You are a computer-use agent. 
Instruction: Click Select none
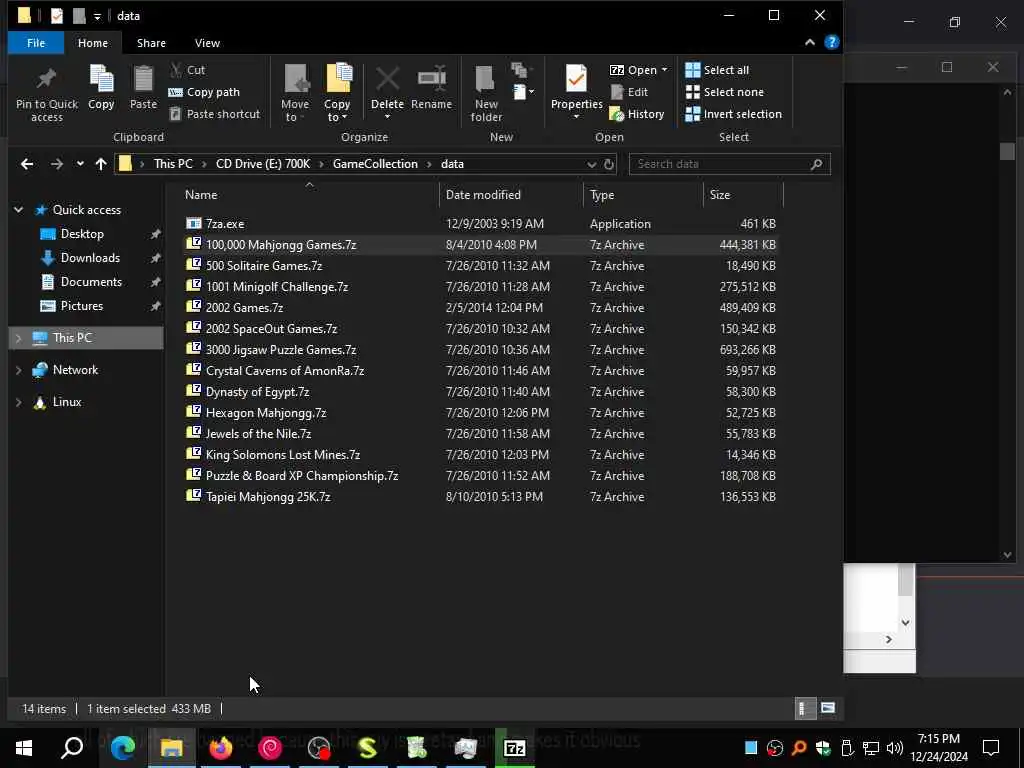tap(724, 92)
